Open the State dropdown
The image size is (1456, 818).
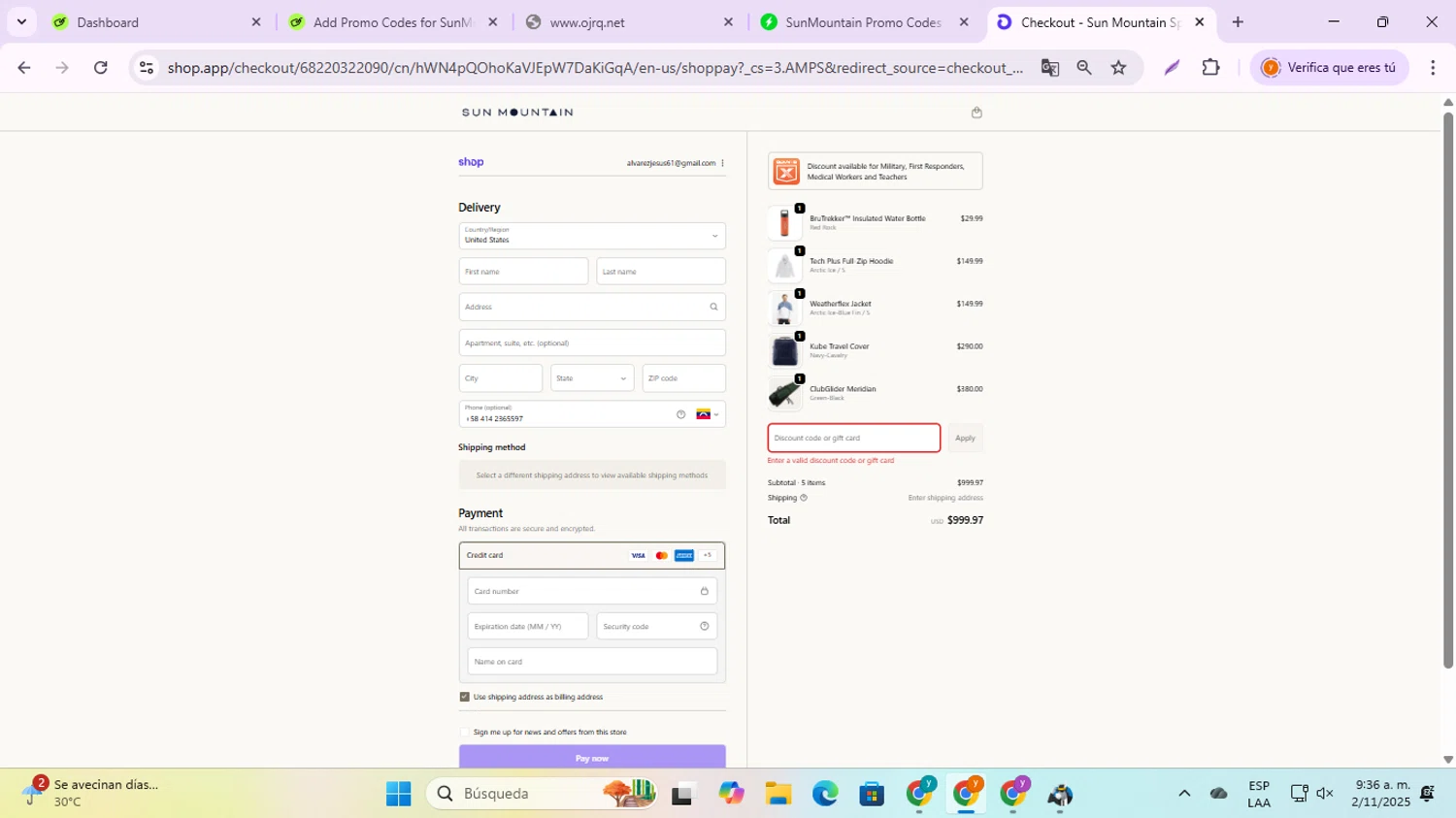[x=592, y=378]
